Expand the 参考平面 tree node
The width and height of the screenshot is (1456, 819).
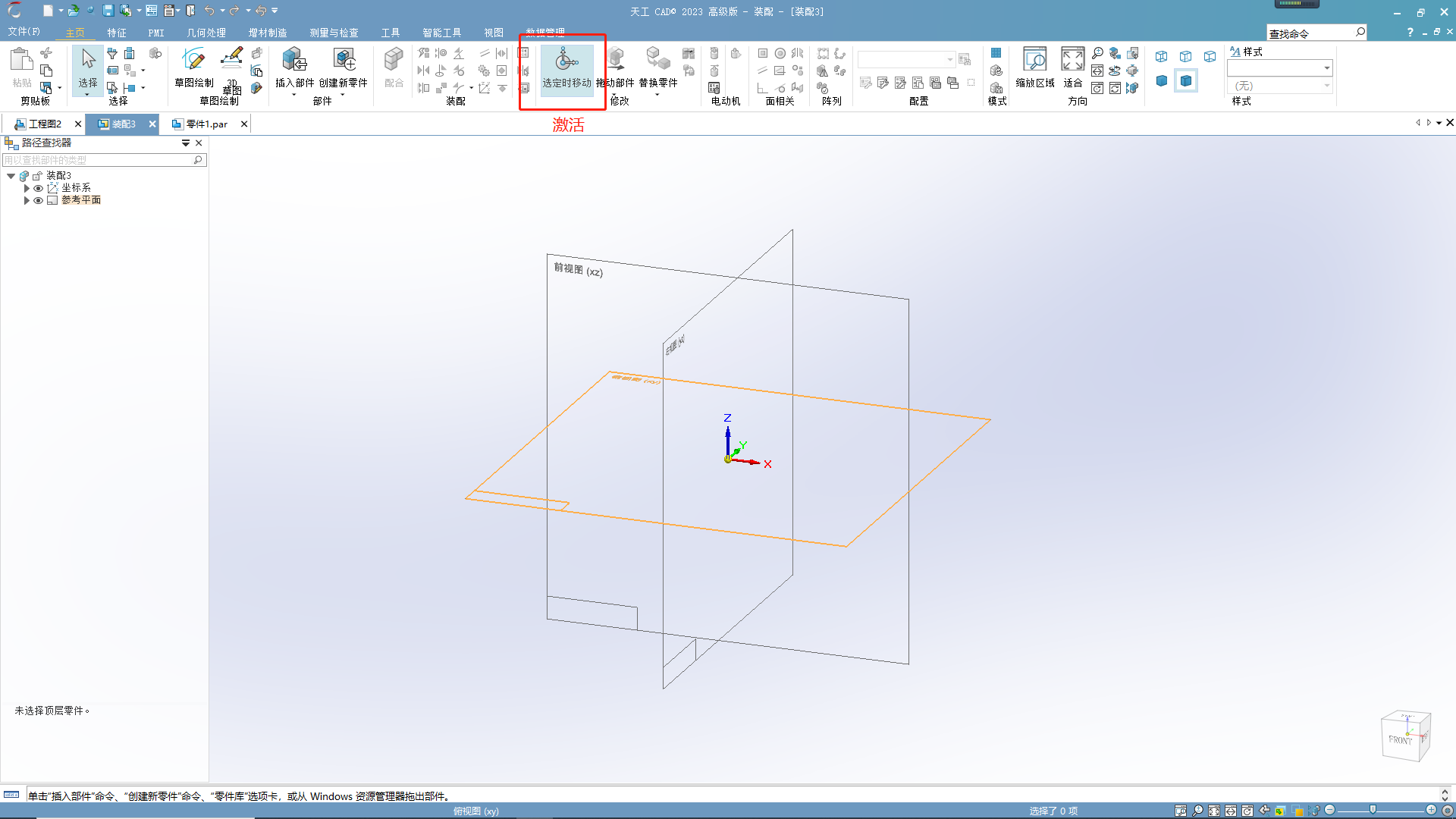27,200
